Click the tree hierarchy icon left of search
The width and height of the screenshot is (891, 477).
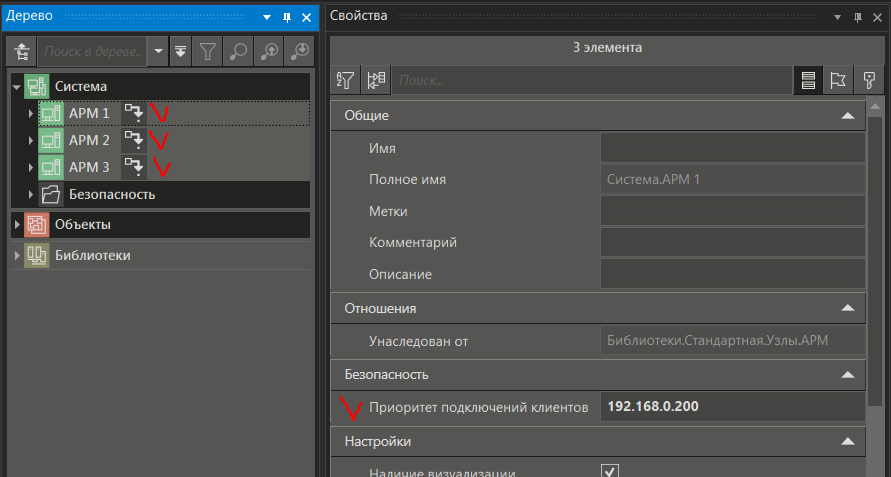pos(23,51)
